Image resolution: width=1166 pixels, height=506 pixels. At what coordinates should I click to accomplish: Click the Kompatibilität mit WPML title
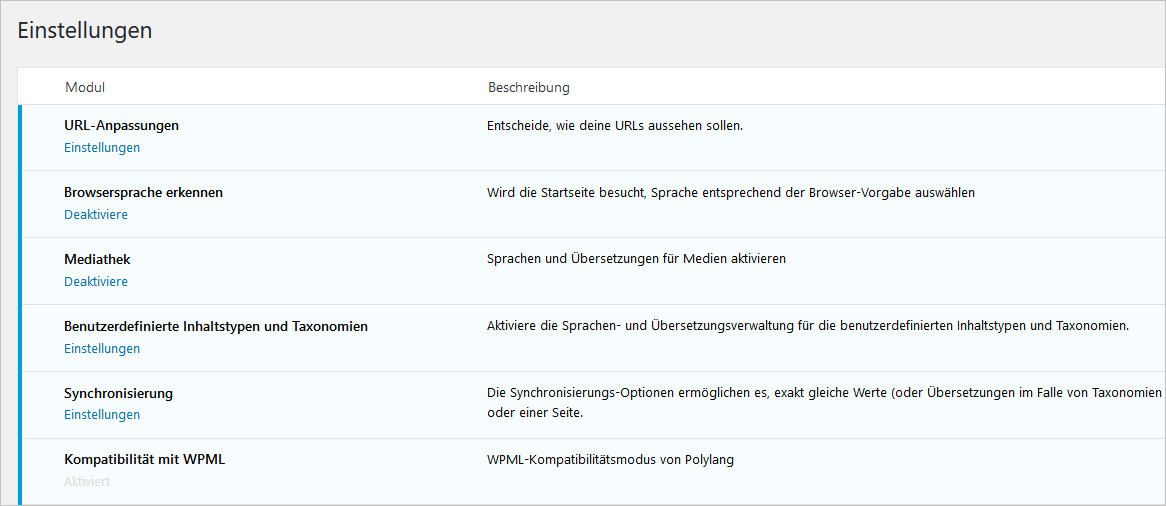pos(145,460)
